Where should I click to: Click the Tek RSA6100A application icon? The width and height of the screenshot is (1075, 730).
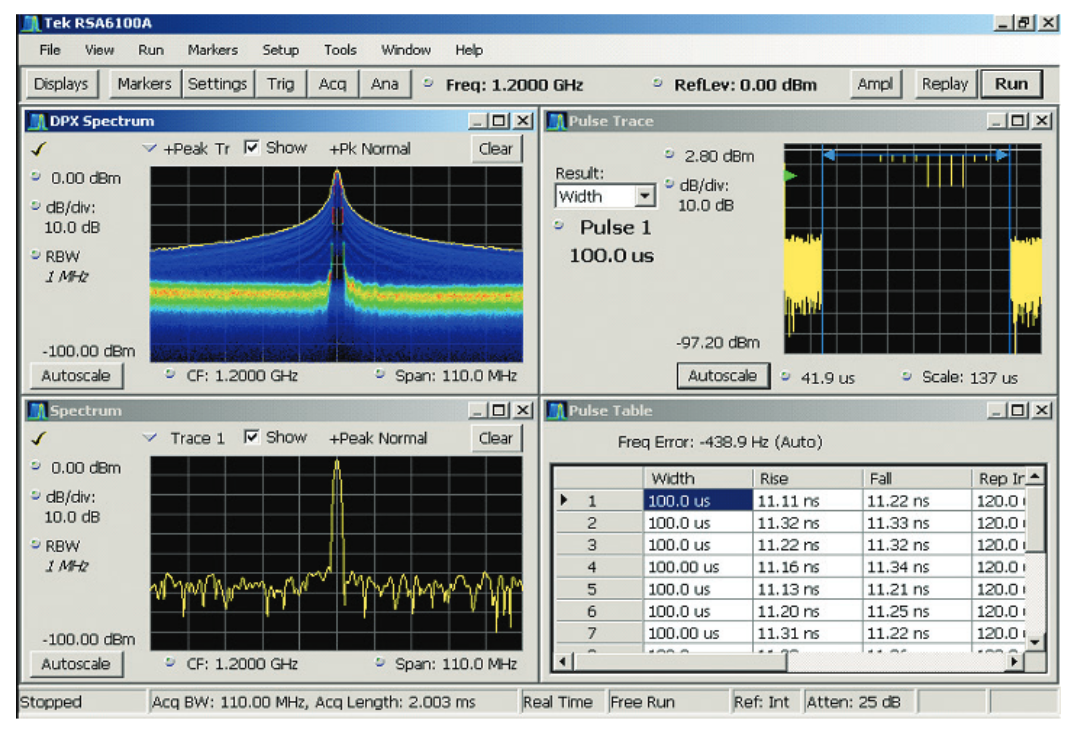pos(30,23)
